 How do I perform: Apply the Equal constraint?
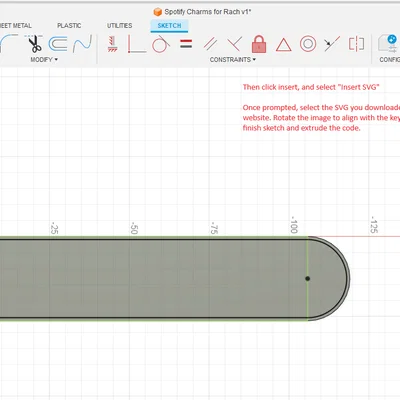click(x=186, y=44)
